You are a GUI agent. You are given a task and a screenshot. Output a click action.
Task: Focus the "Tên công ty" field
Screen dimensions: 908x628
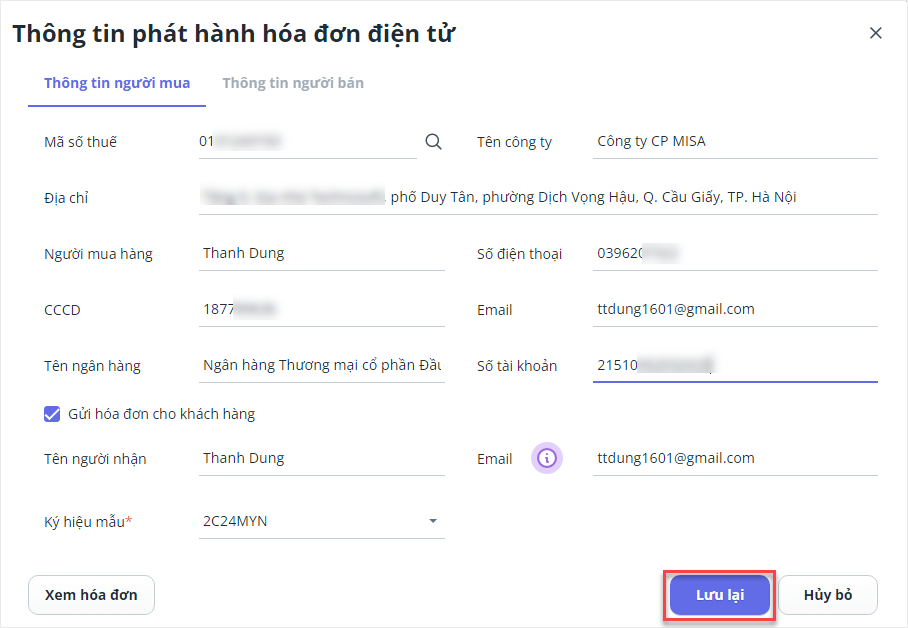(734, 142)
